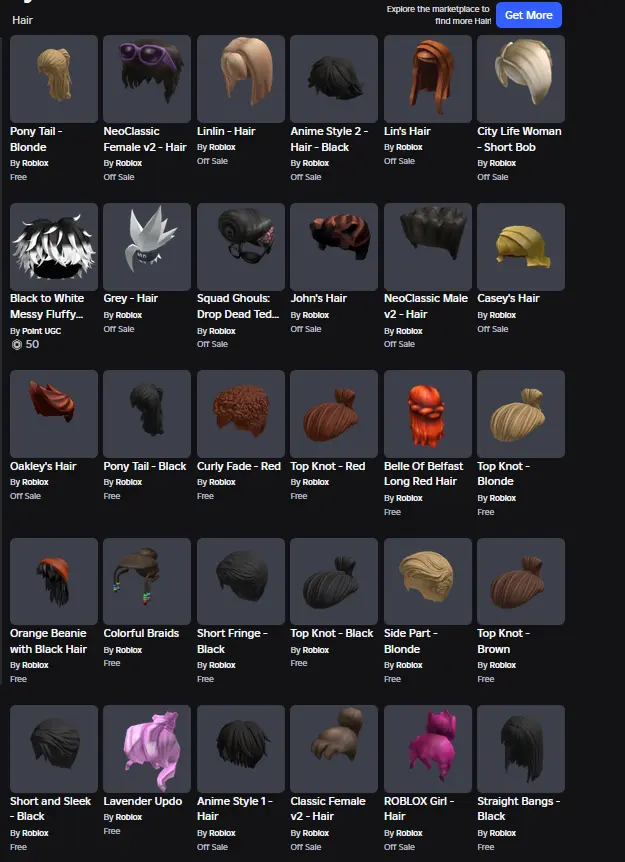Choose the NeoClassic Female v2 hair with purple sunglasses

coord(147,79)
